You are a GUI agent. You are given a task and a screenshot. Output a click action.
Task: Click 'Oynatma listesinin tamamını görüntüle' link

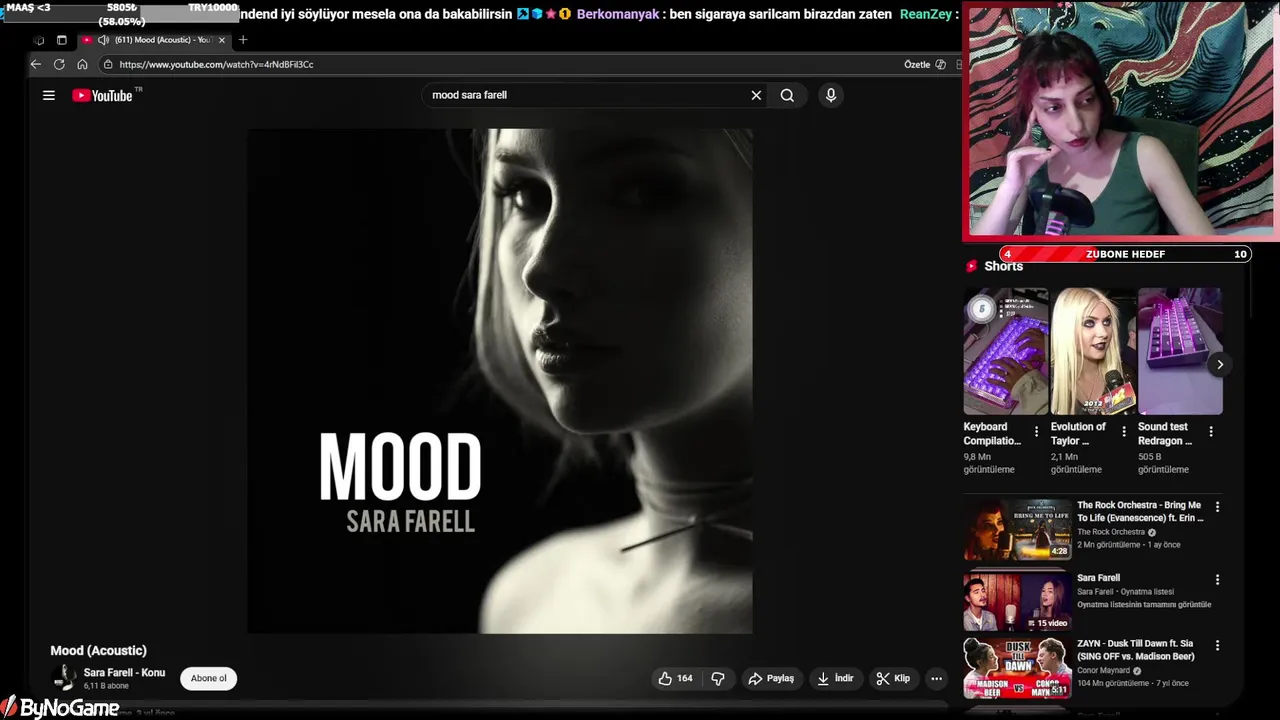tap(1144, 605)
